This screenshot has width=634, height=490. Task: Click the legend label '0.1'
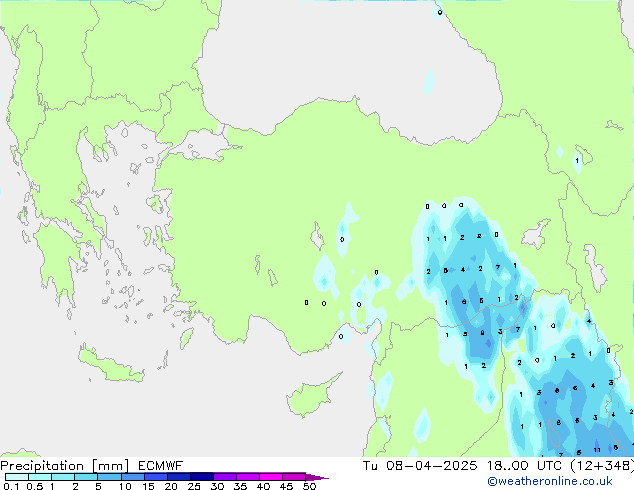(11, 486)
